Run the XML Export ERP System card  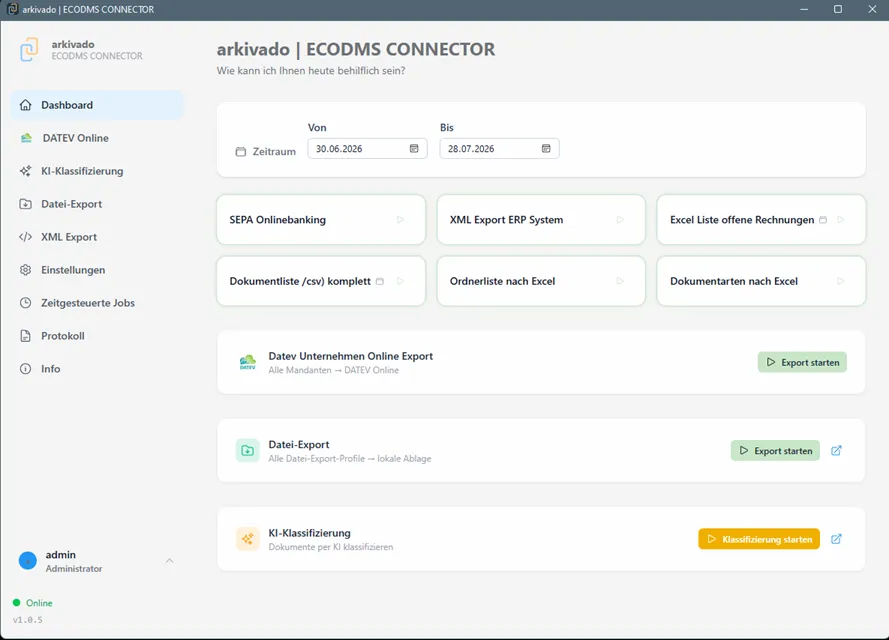[541, 219]
